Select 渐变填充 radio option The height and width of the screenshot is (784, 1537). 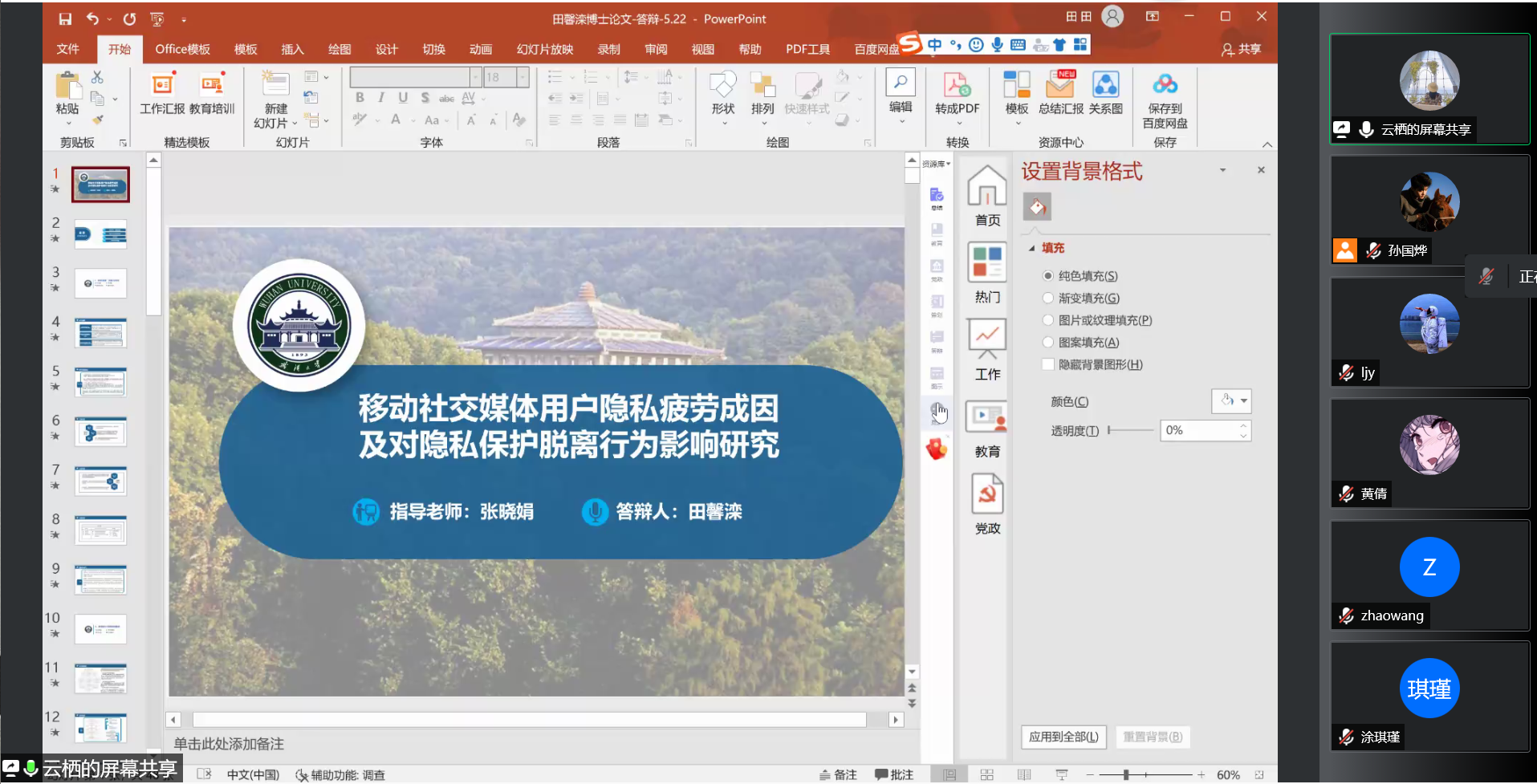coord(1048,298)
